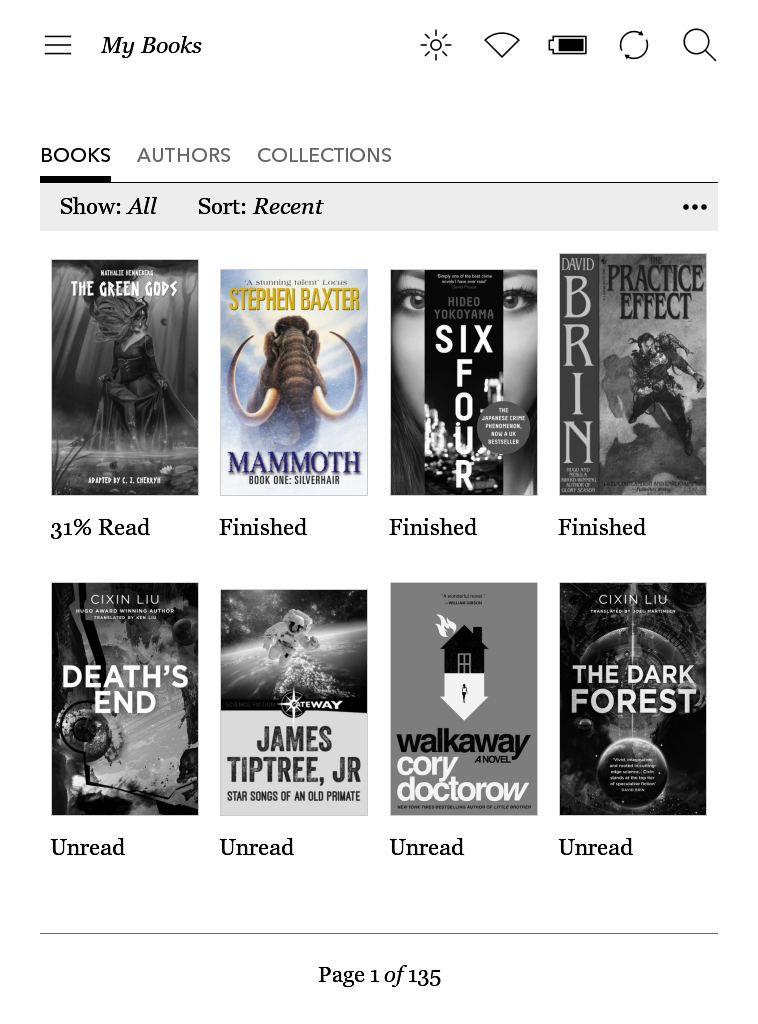Open search with the magnifier icon
The image size is (758, 1024).
(699, 45)
